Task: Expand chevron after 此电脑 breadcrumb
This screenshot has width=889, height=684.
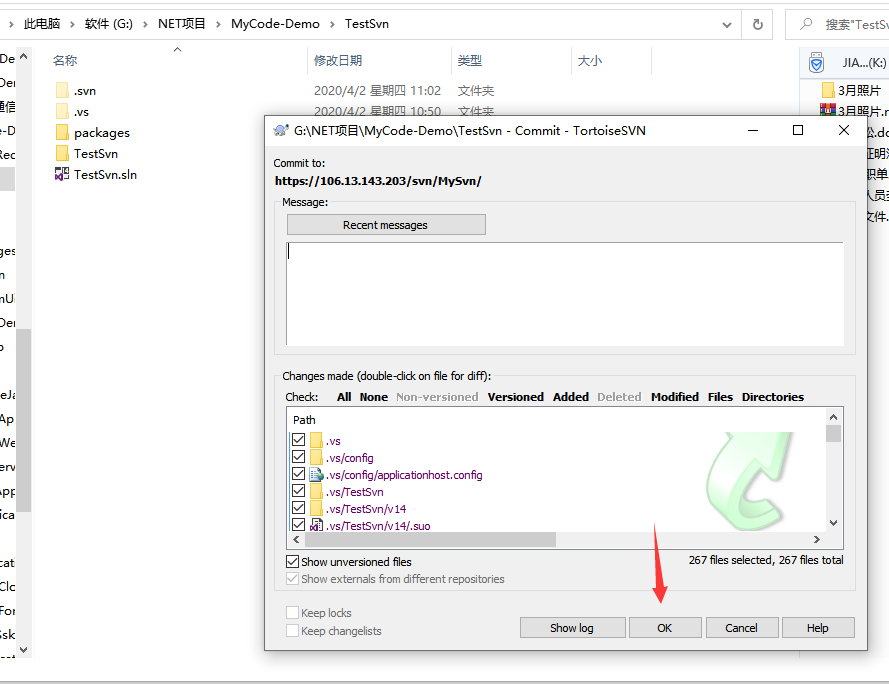Action: coord(72,24)
